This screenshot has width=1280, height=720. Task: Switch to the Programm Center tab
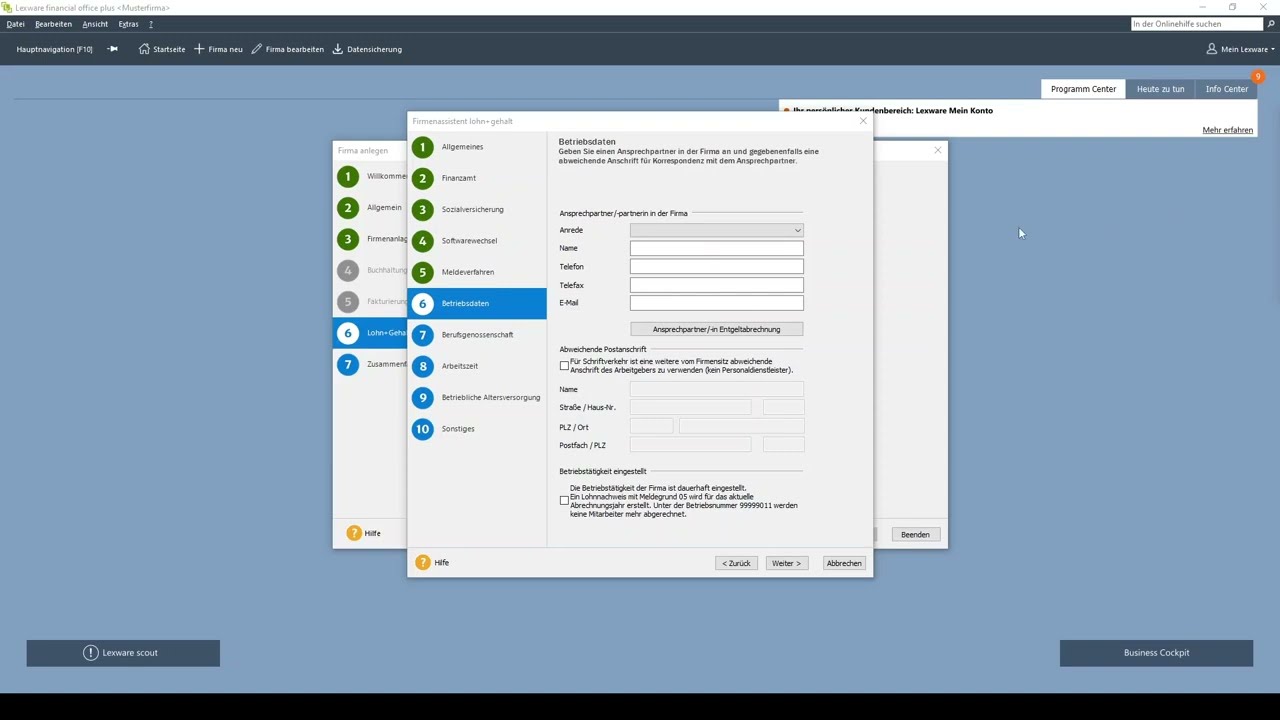[x=1083, y=89]
